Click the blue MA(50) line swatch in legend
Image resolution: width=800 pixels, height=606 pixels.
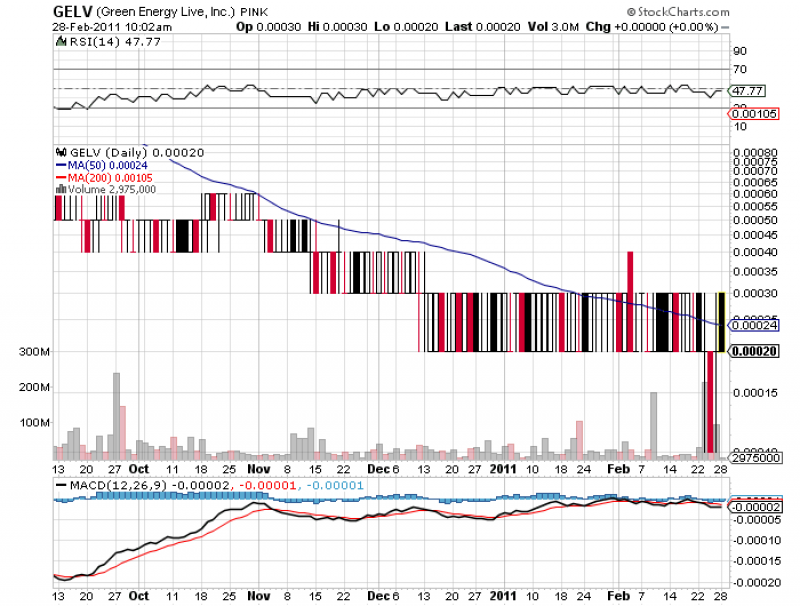[61, 165]
